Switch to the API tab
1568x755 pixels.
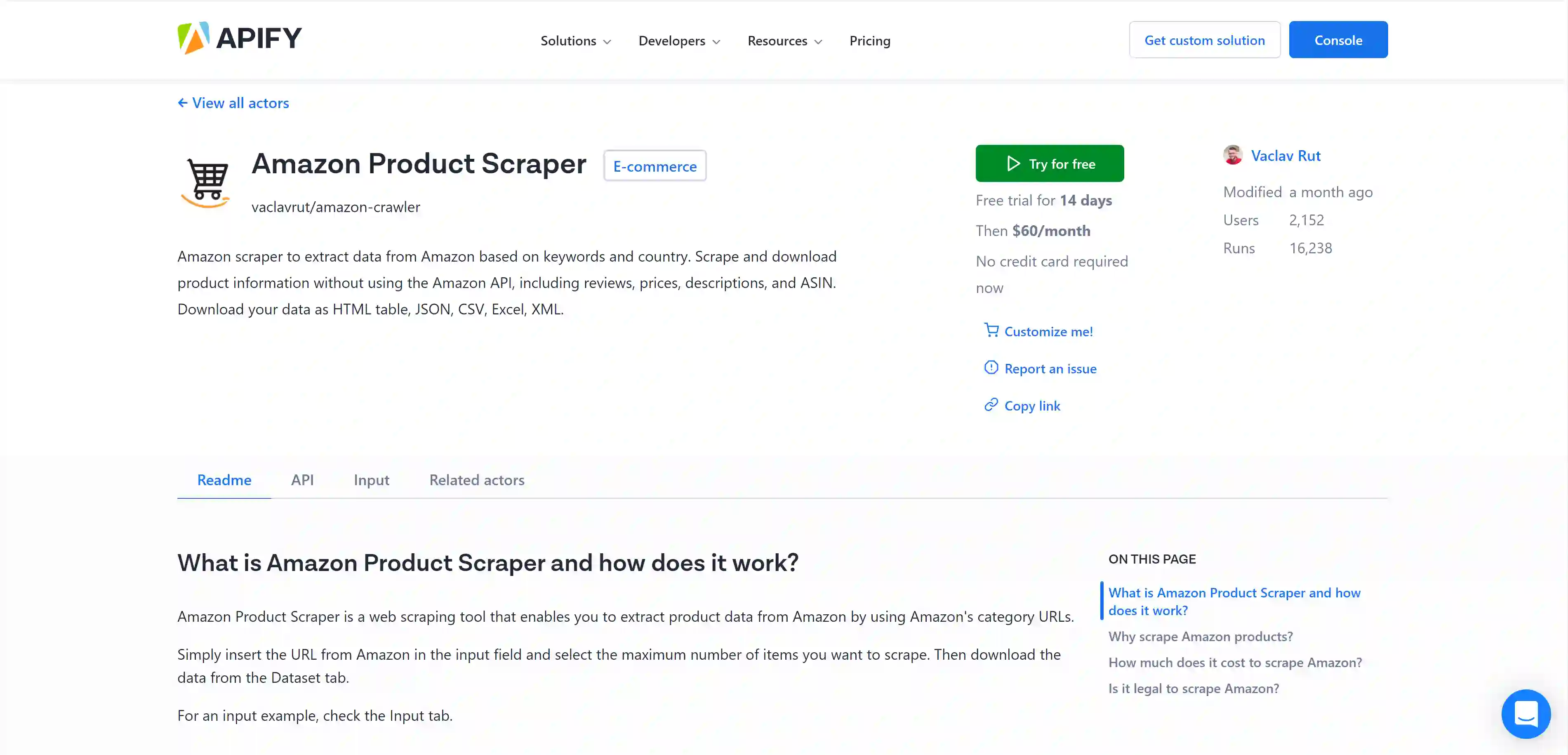pyautogui.click(x=302, y=480)
